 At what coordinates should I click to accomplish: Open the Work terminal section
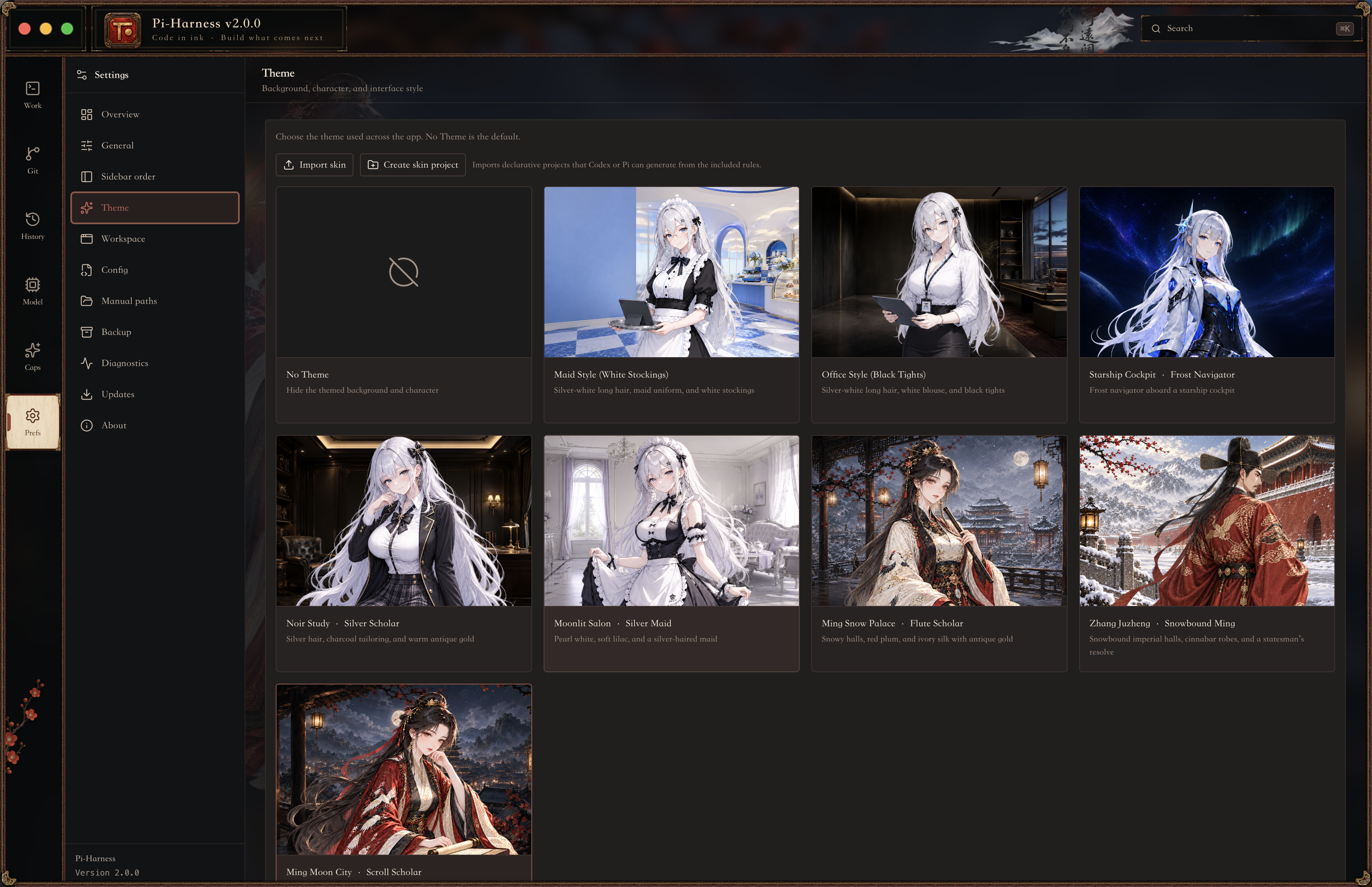pyautogui.click(x=33, y=95)
